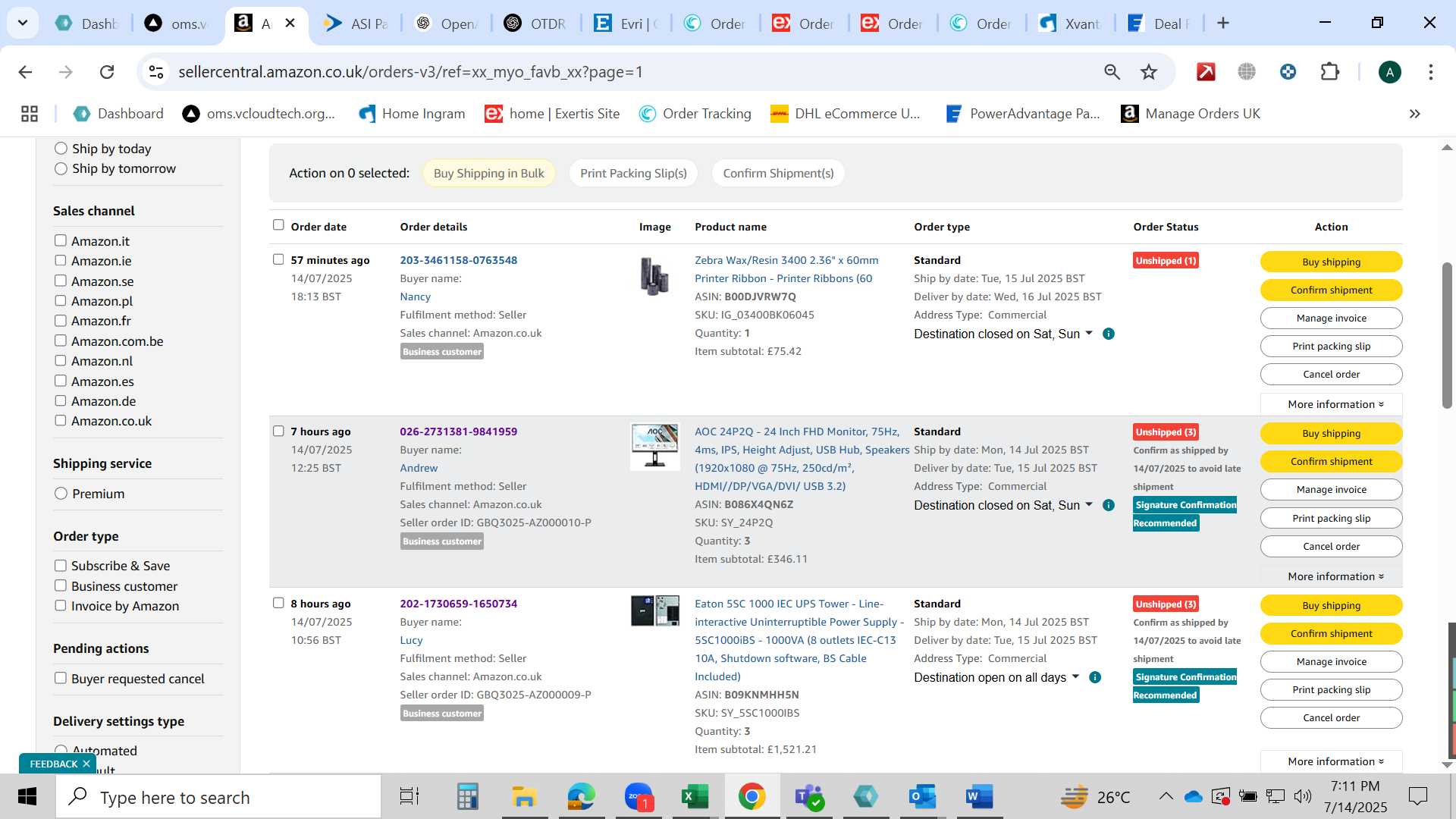This screenshot has width=1456, height=819.
Task: Open the bookmarks apps grid icon
Action: pyautogui.click(x=30, y=114)
